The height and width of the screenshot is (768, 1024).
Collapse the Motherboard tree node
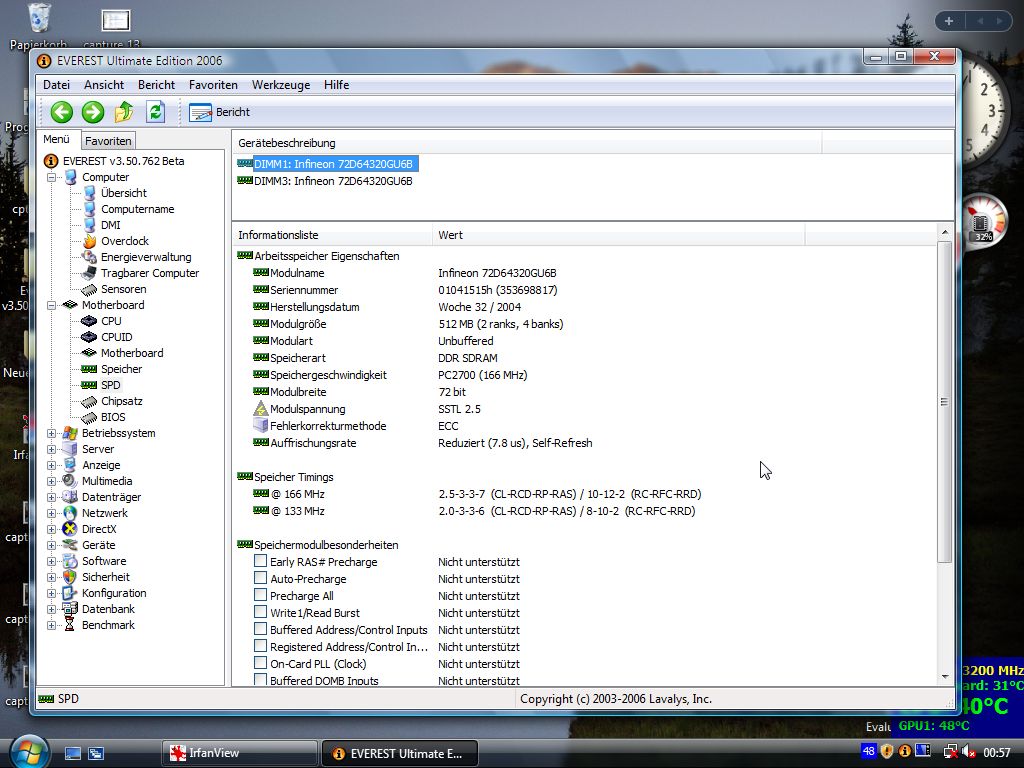point(52,305)
